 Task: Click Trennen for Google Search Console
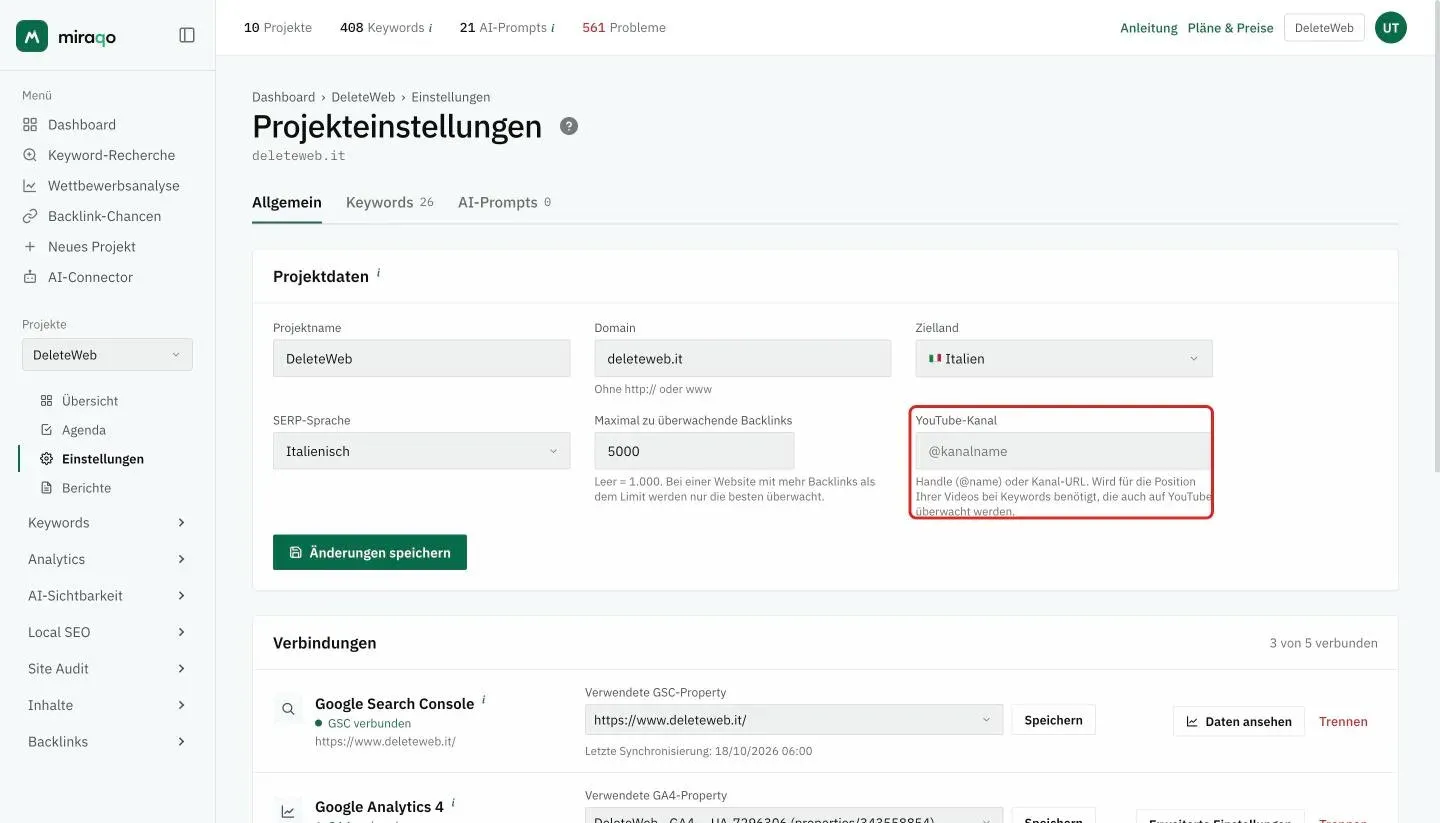1343,721
